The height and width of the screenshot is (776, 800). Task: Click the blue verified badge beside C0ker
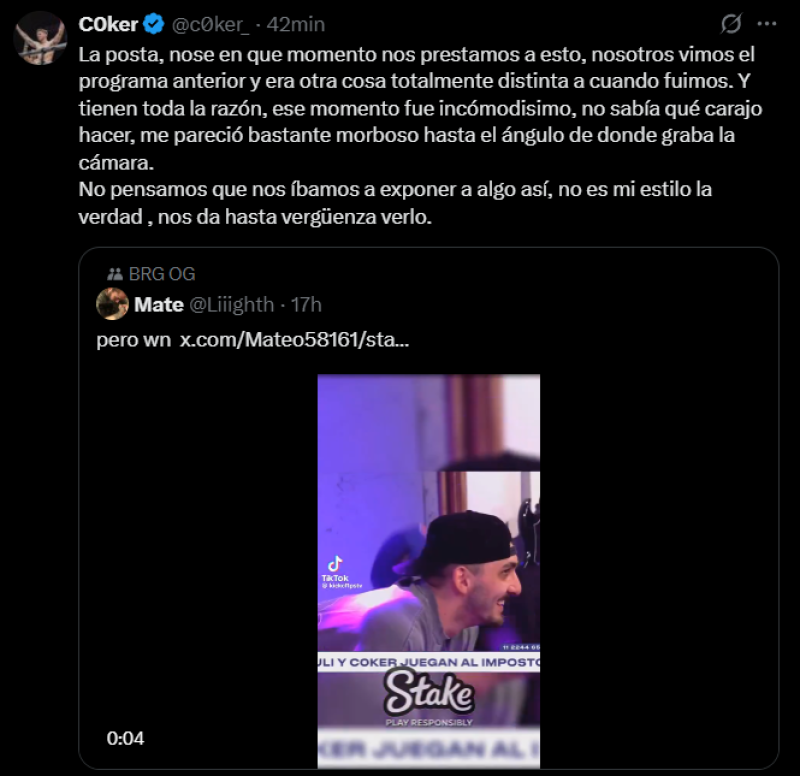point(155,24)
